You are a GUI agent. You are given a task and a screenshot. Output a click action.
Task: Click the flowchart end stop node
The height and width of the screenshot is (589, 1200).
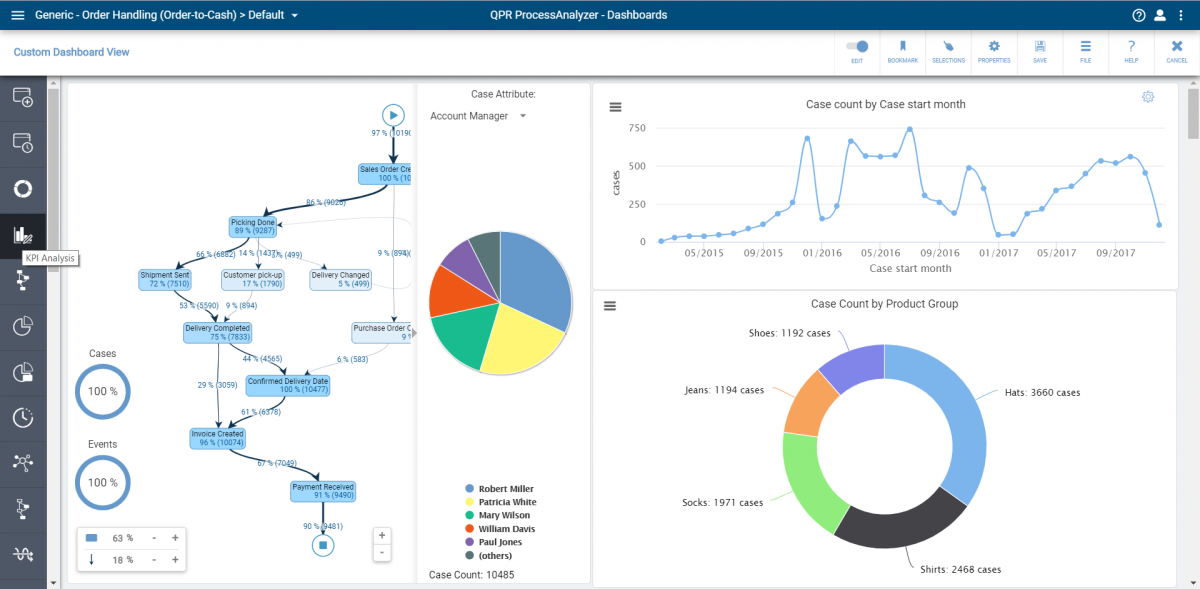tap(322, 545)
